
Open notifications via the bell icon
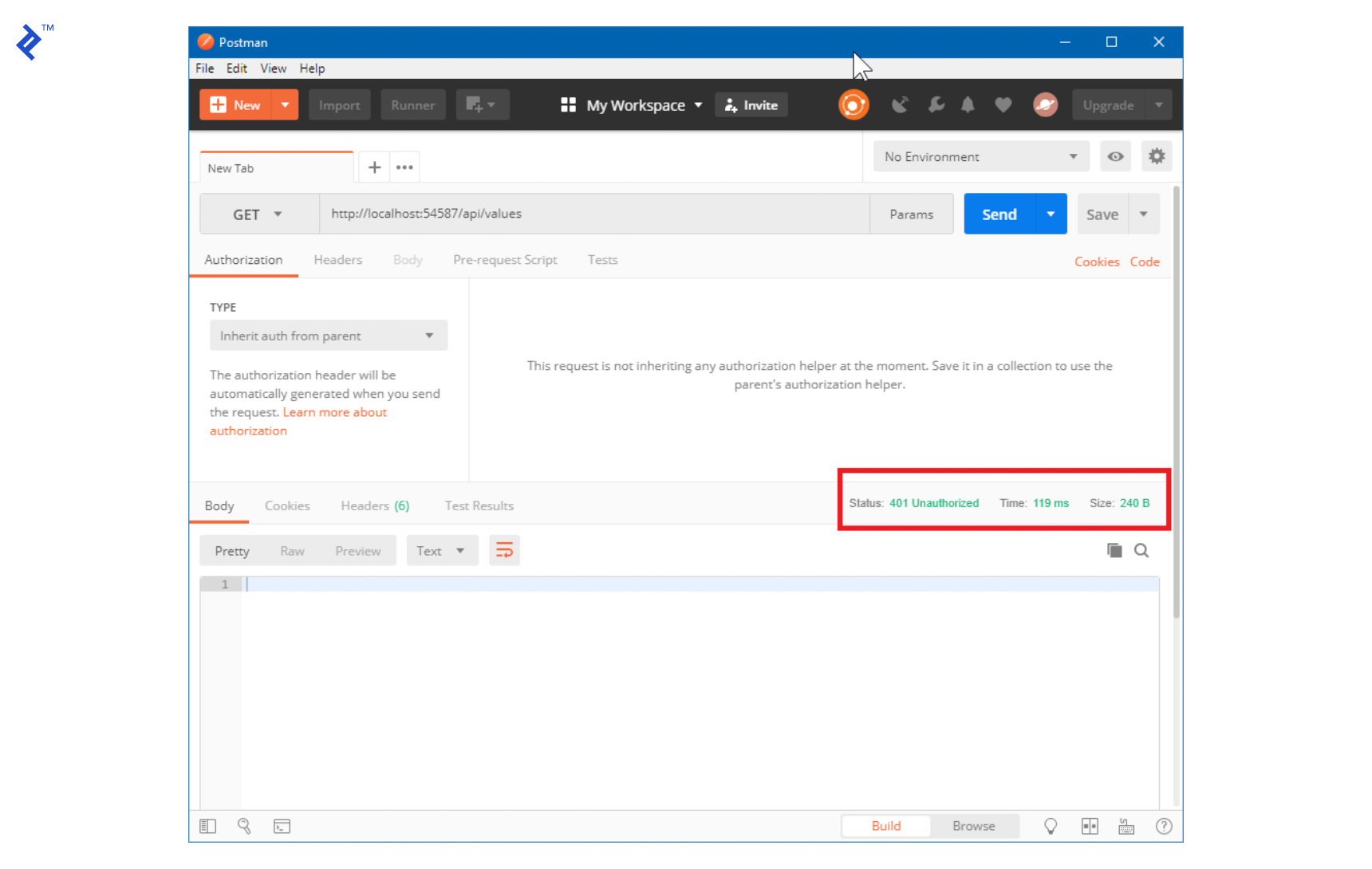pos(968,104)
